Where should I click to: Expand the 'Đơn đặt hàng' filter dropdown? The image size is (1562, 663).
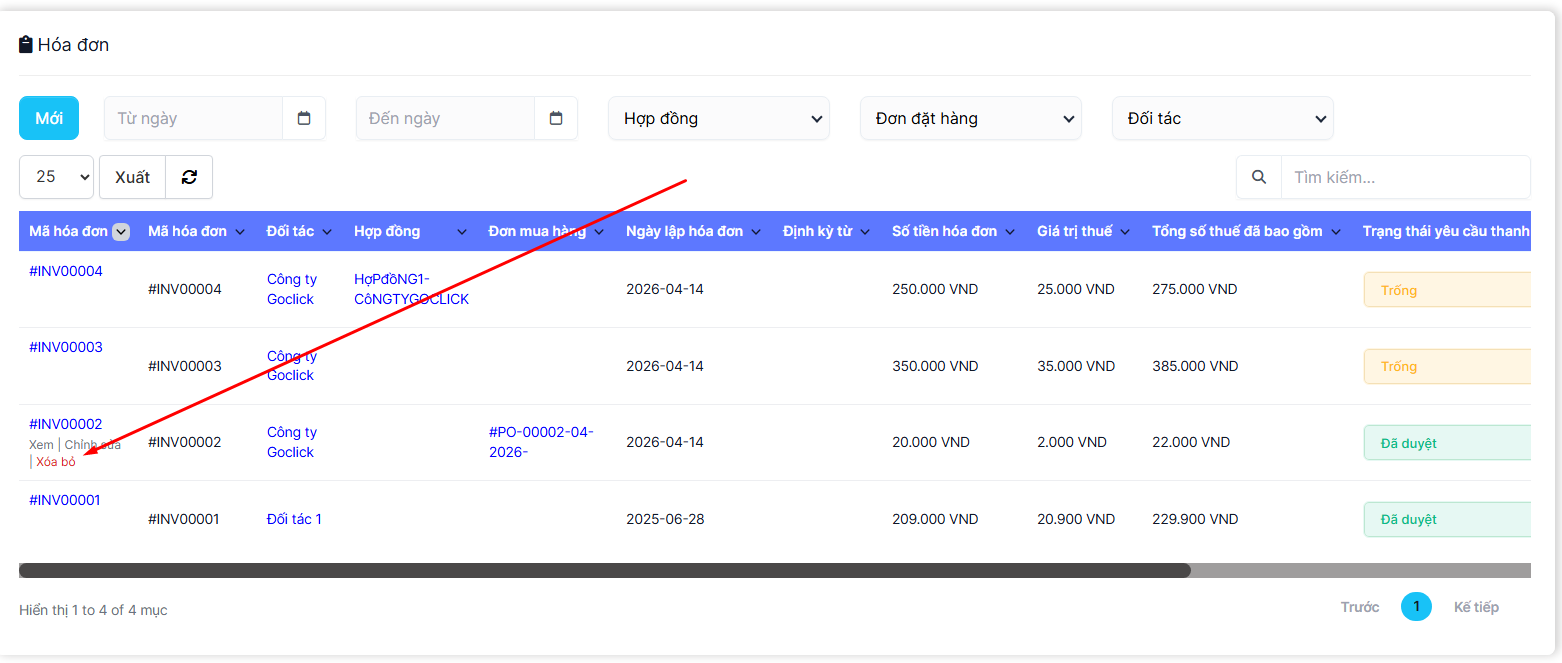(970, 118)
